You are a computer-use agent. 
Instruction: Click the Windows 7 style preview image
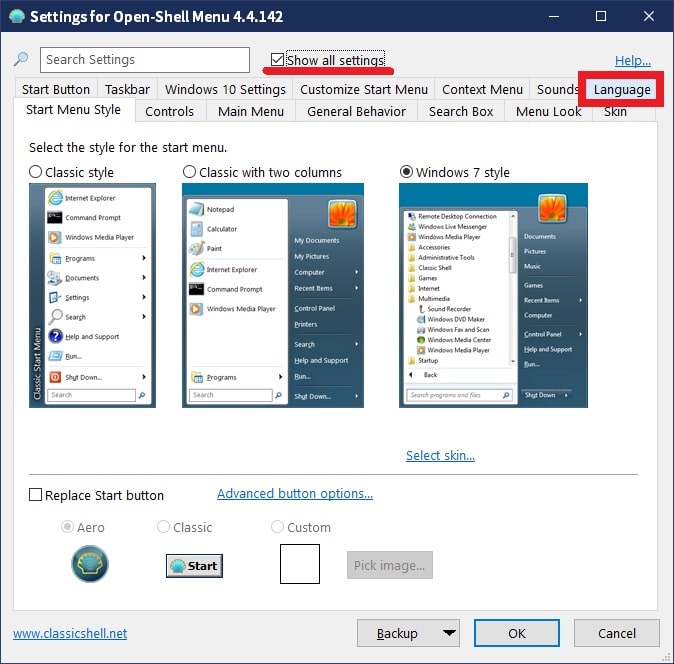[493, 295]
